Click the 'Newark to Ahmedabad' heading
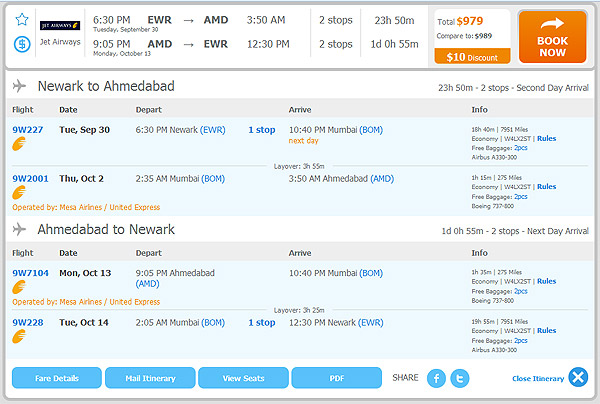 pos(106,86)
